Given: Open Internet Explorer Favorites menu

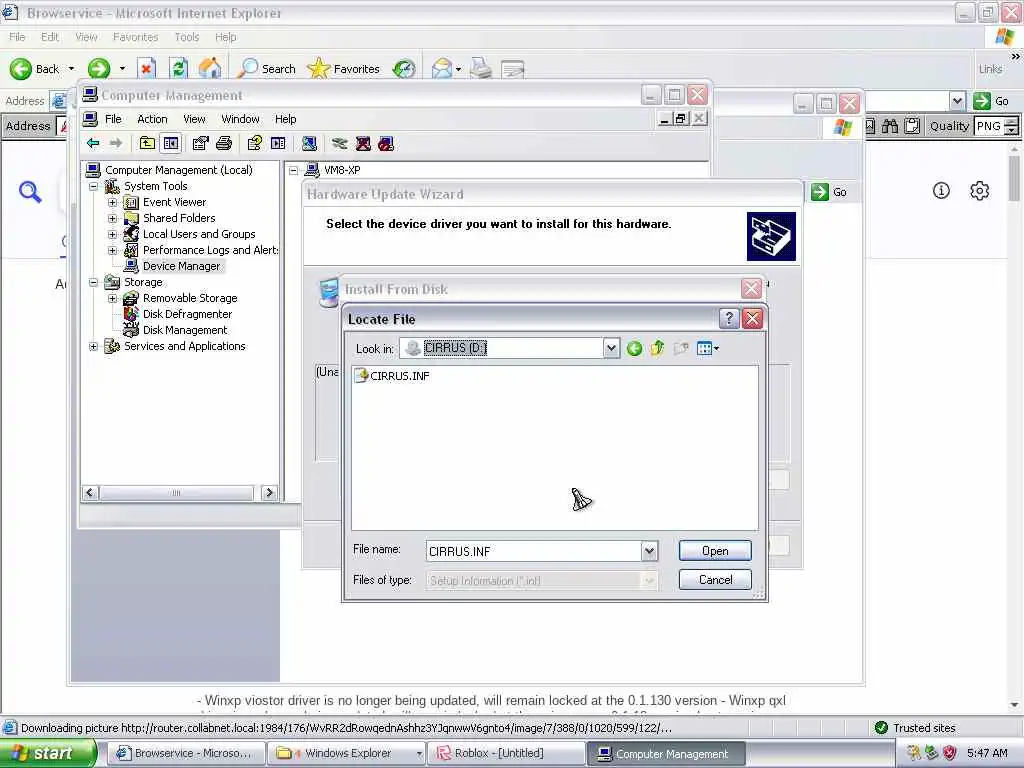Looking at the screenshot, I should coord(135,37).
